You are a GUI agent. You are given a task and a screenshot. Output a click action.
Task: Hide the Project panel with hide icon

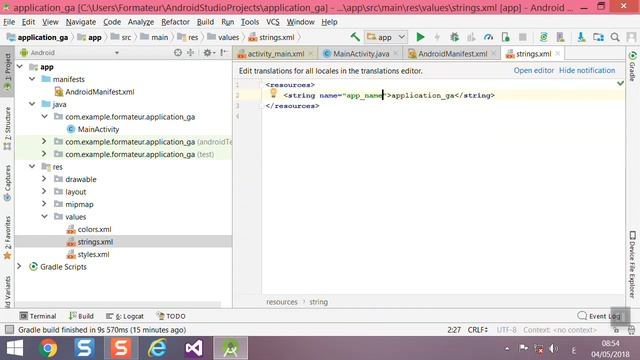[224, 53]
